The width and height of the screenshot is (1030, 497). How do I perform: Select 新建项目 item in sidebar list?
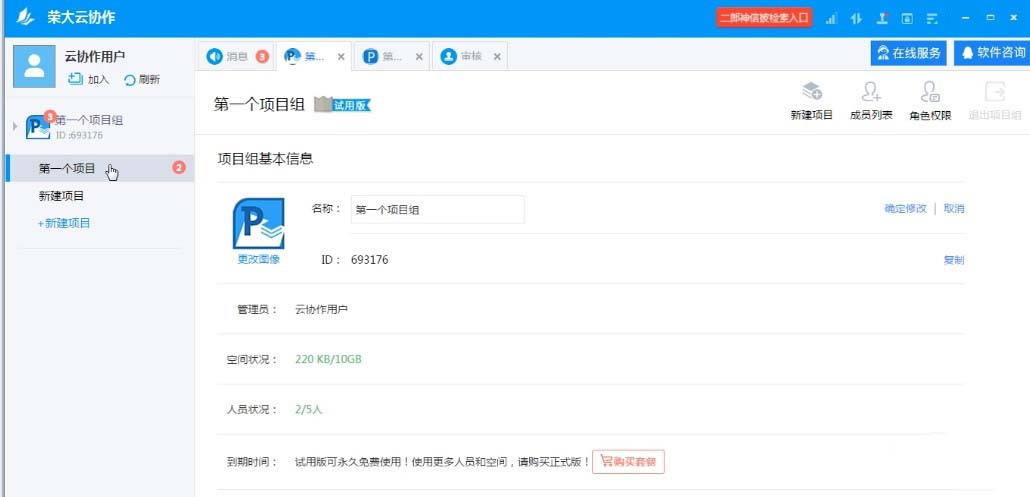[62, 196]
